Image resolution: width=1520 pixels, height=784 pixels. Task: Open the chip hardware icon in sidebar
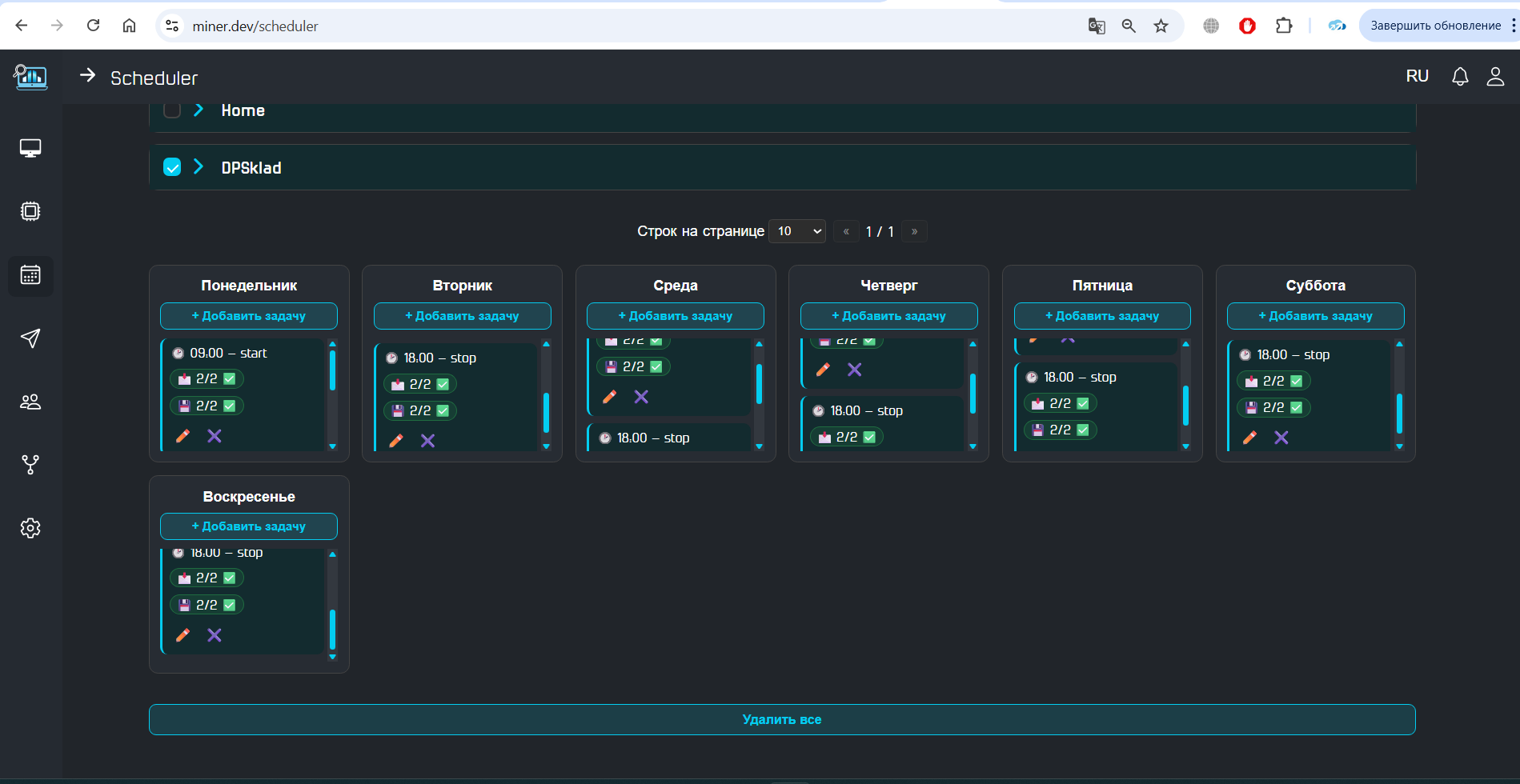[x=30, y=211]
